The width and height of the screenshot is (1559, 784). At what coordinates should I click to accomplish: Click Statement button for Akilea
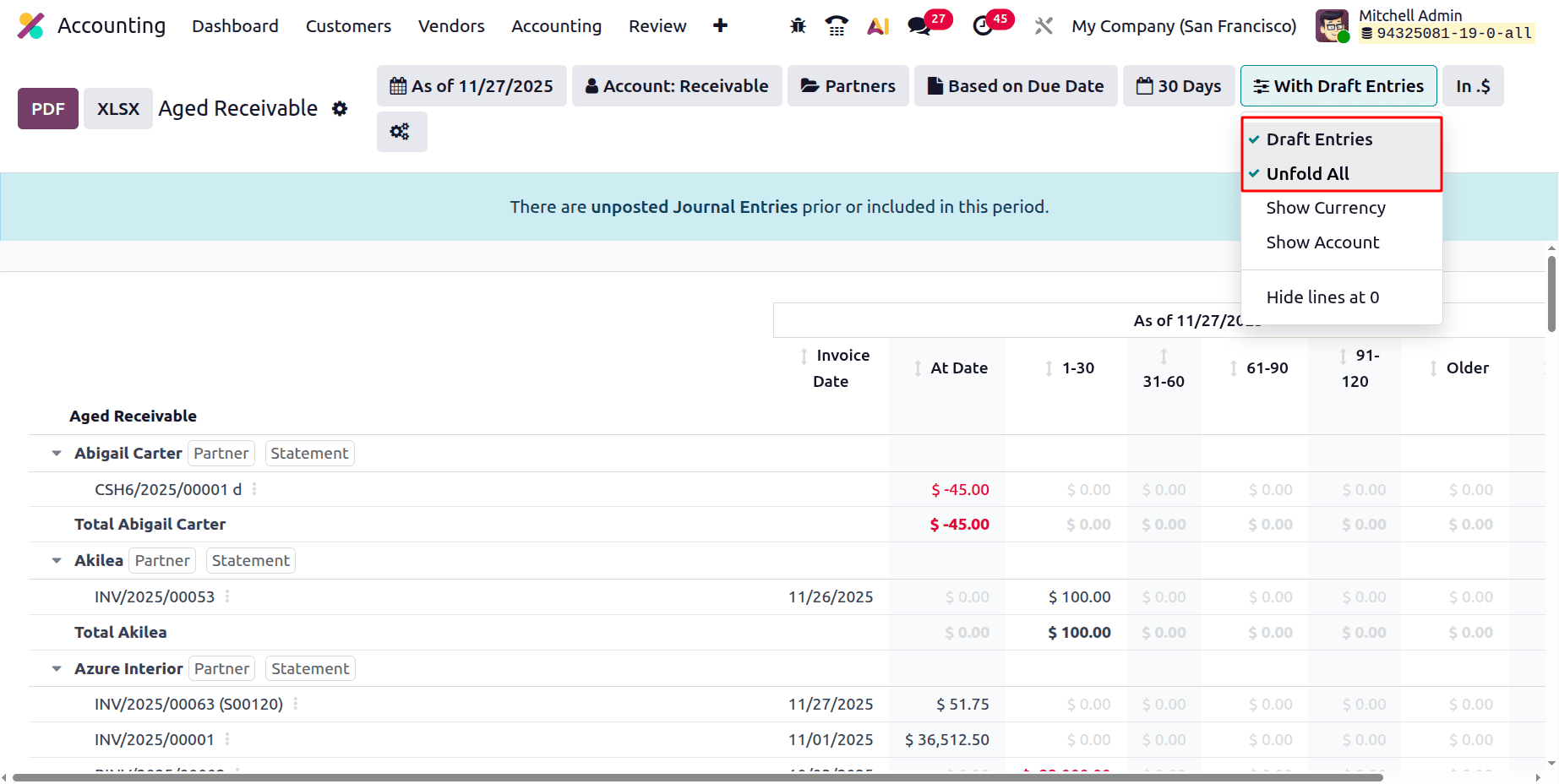tap(251, 561)
